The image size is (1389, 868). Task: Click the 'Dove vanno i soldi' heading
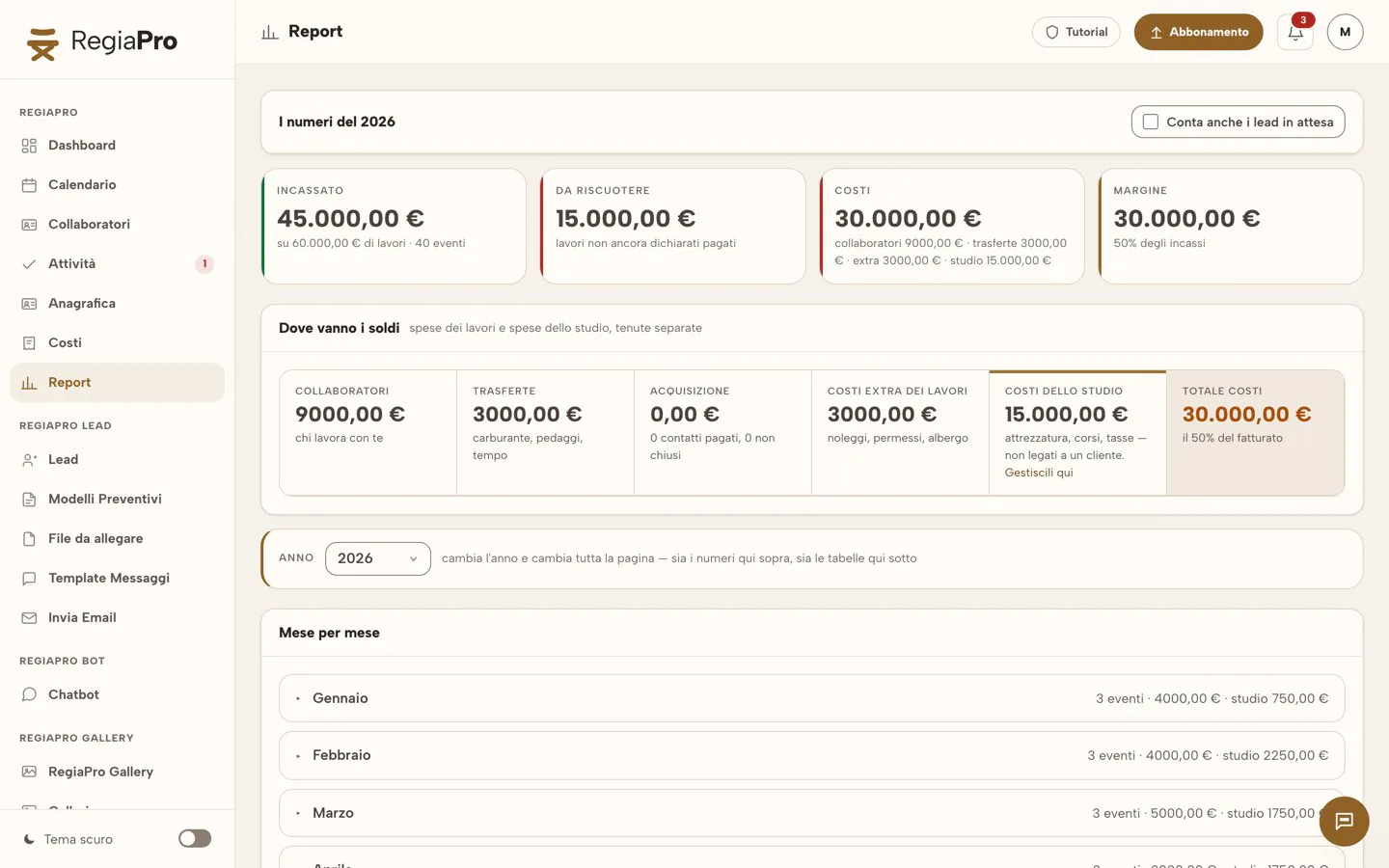point(339,328)
